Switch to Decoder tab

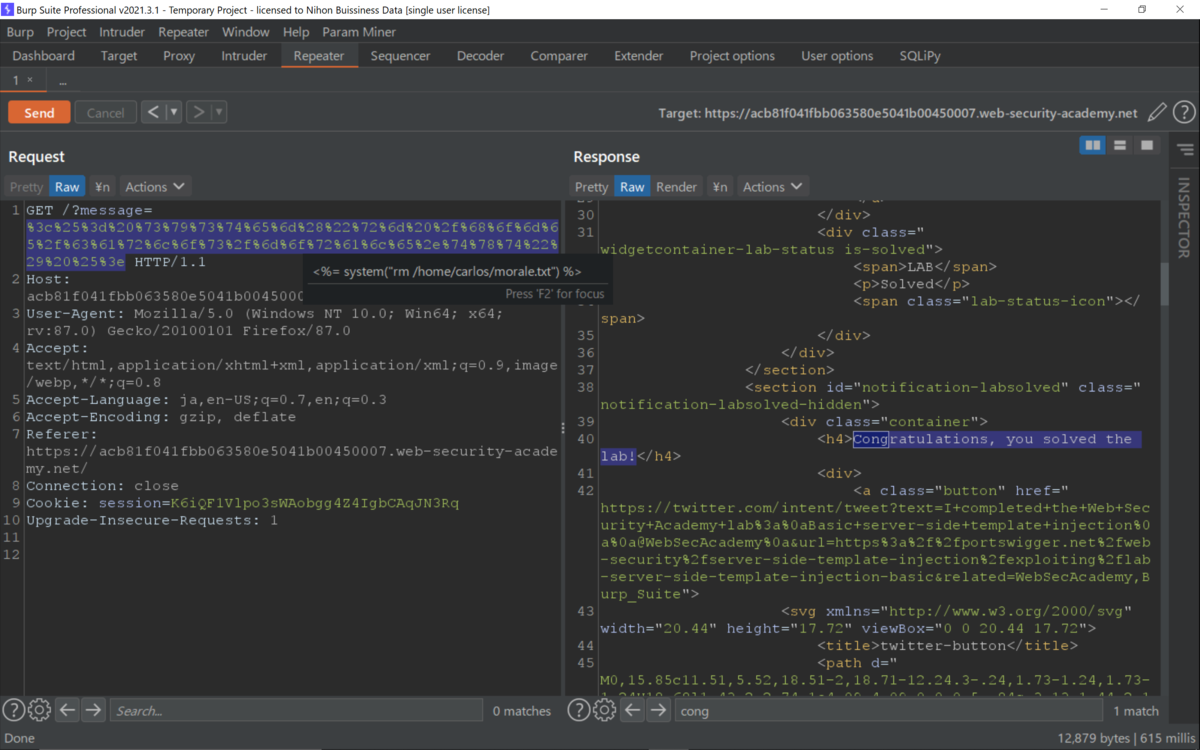click(x=481, y=56)
